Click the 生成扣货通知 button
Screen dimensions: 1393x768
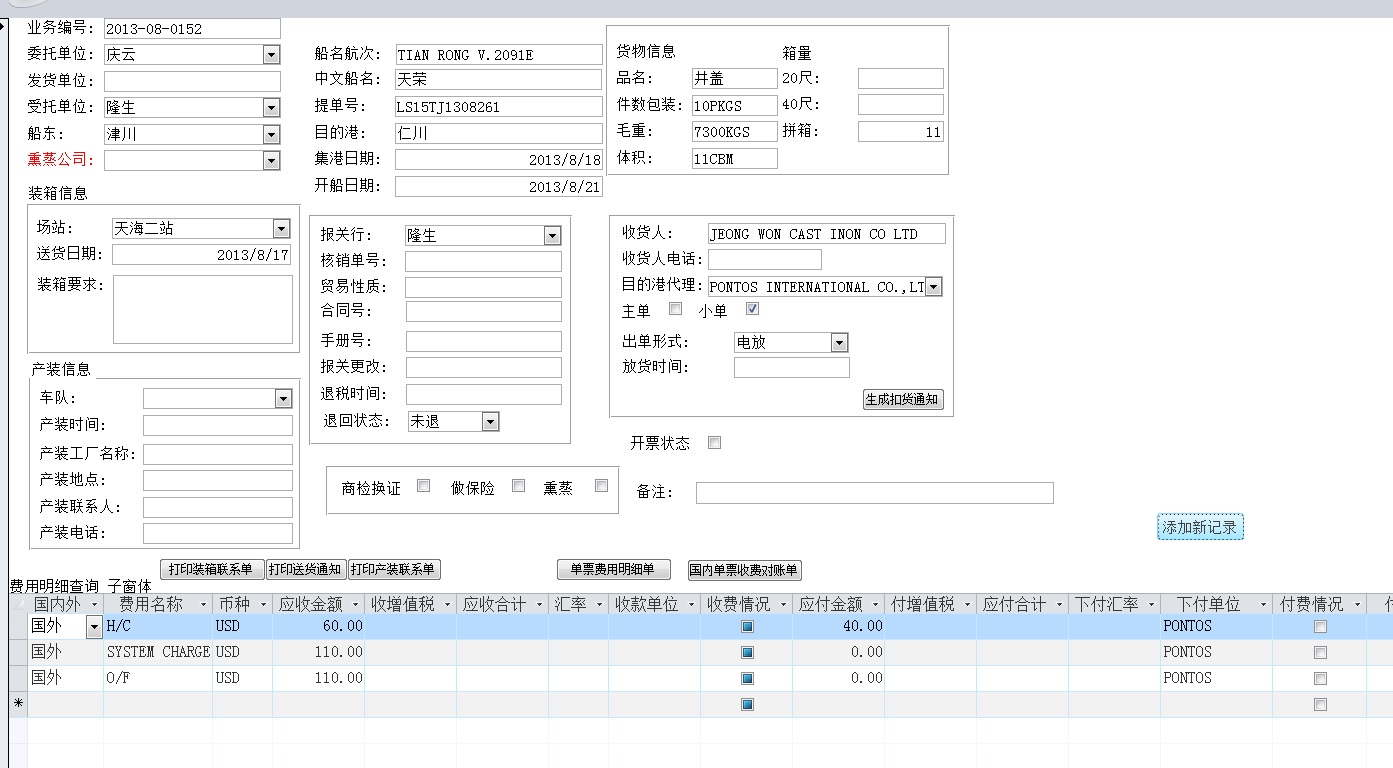tap(903, 400)
